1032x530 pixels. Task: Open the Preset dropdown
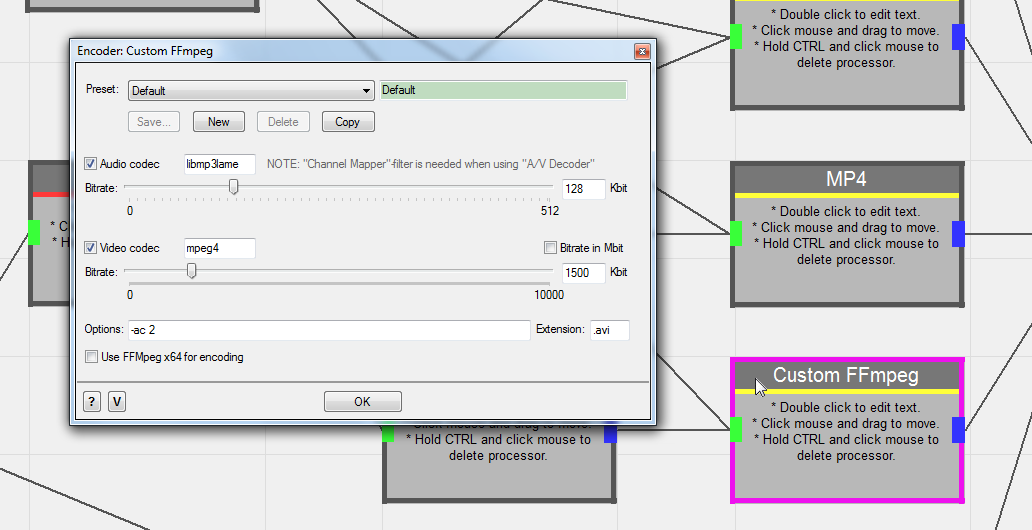point(251,91)
